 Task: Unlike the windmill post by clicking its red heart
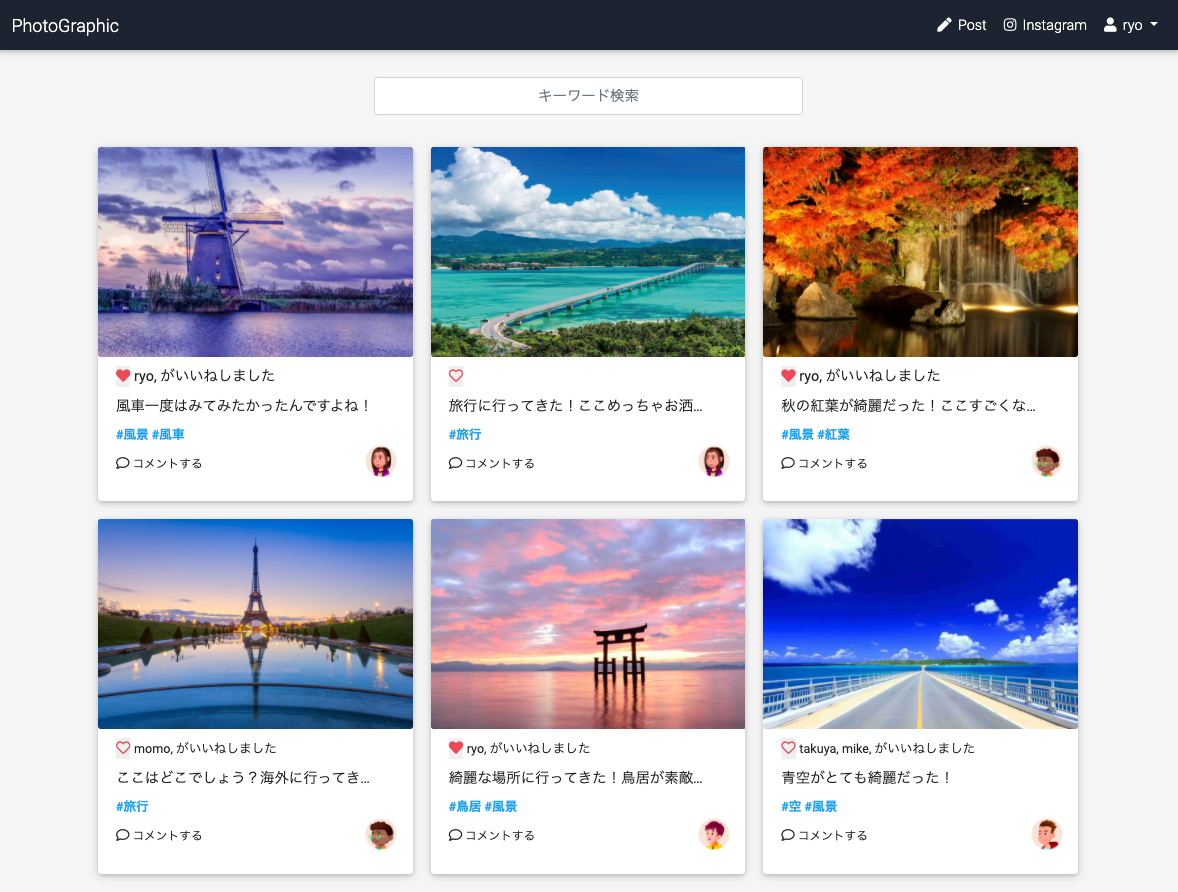(x=122, y=375)
